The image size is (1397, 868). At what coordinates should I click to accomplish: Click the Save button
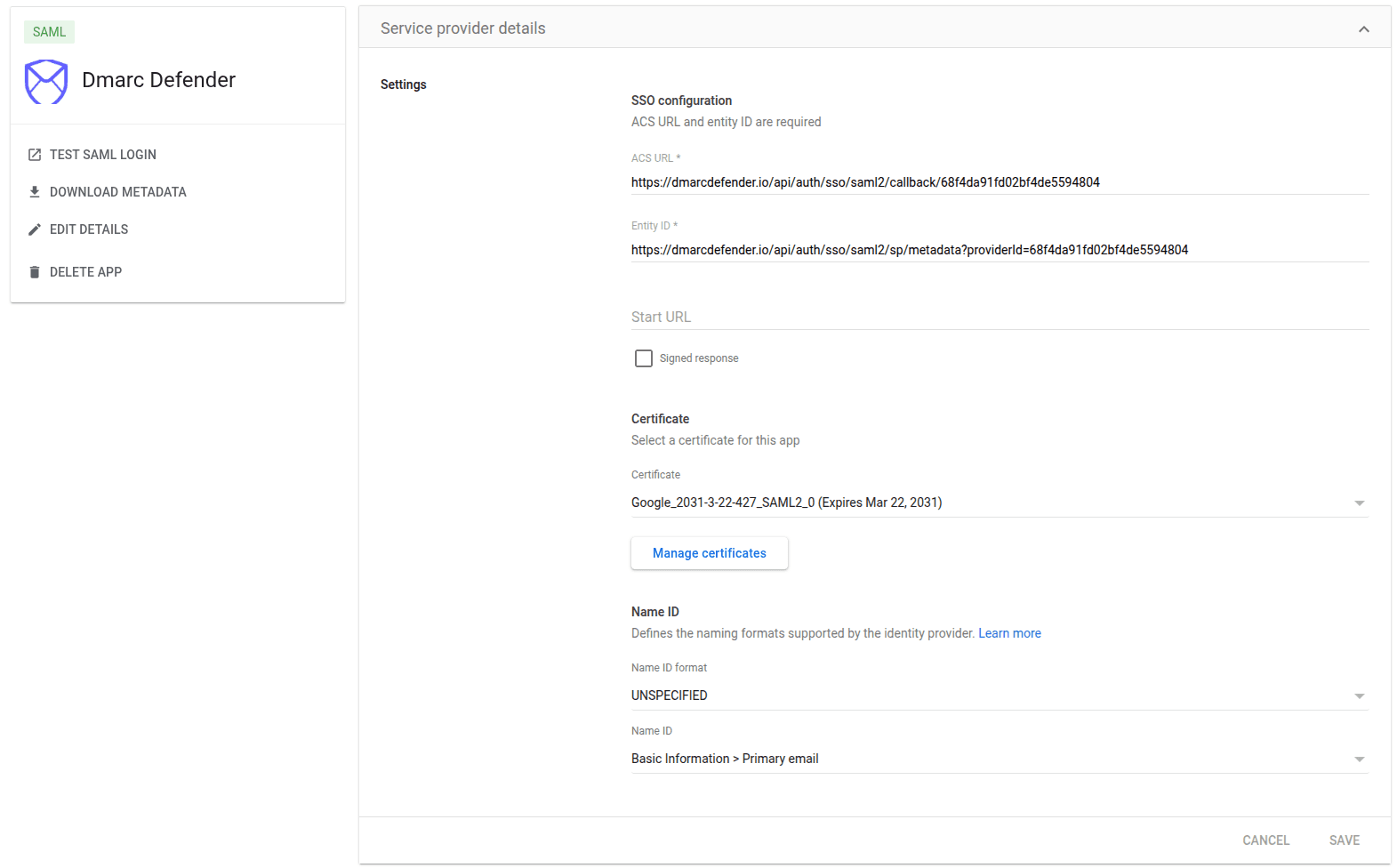tap(1344, 840)
